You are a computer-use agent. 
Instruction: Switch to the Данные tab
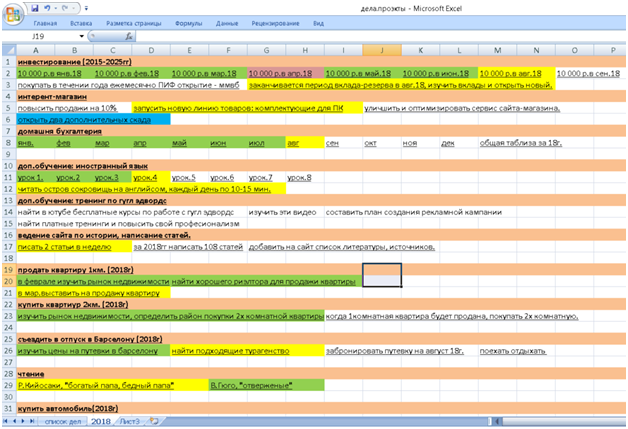227,24
